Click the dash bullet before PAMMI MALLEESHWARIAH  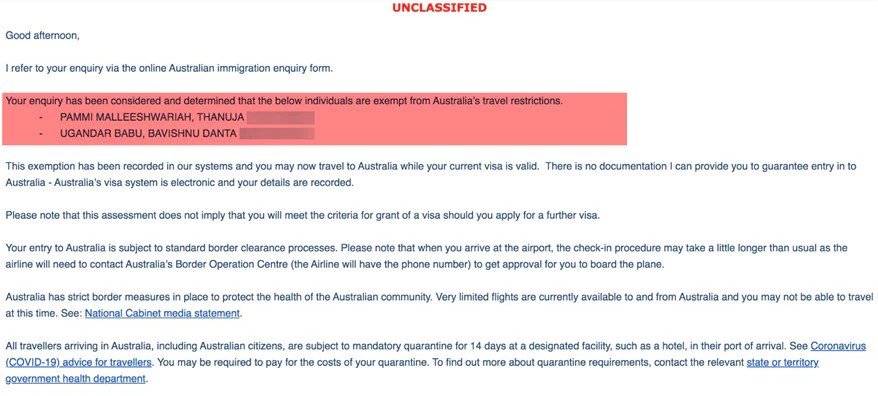coord(41,118)
